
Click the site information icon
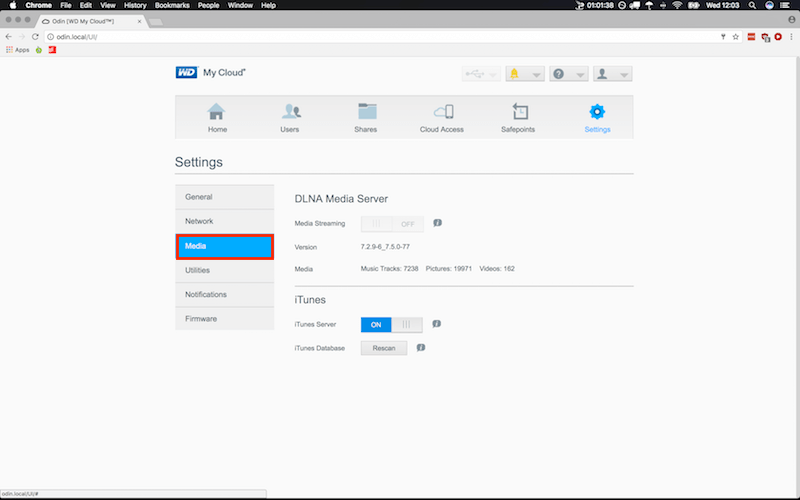[x=51, y=37]
